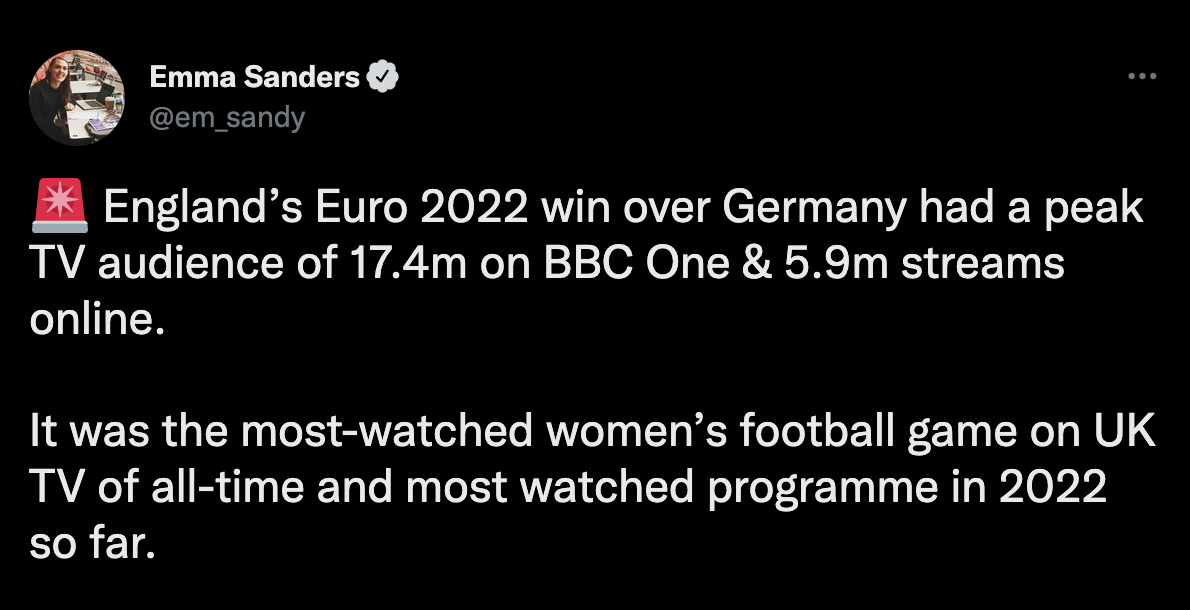Open Emma Sanders' profile picture

77,97
